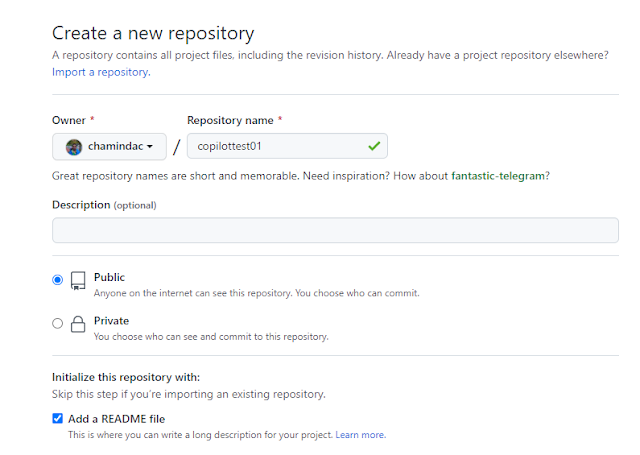Click the green checkmark in repository name field
640x455 pixels.
pos(374,146)
